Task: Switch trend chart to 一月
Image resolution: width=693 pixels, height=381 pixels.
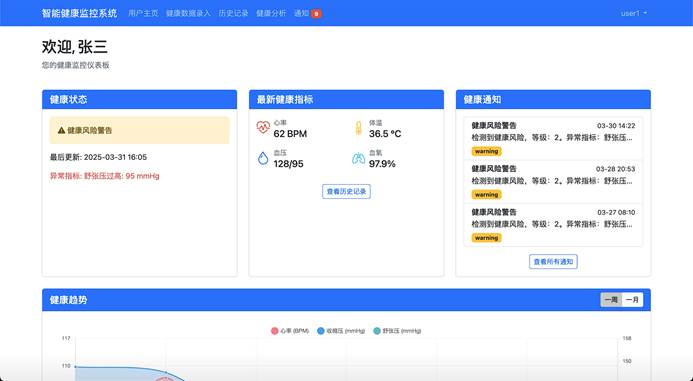Action: (632, 300)
